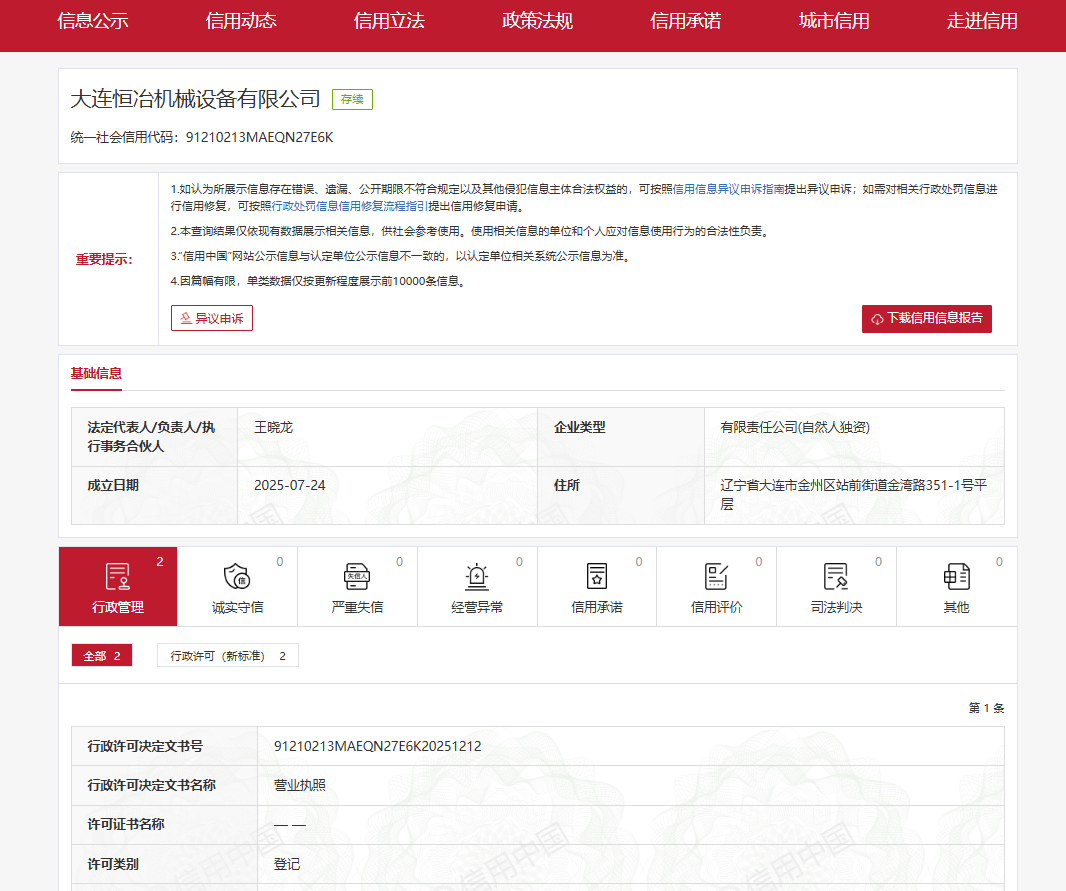
Task: Filter by 行政许可（新标准） tab
Action: (228, 656)
